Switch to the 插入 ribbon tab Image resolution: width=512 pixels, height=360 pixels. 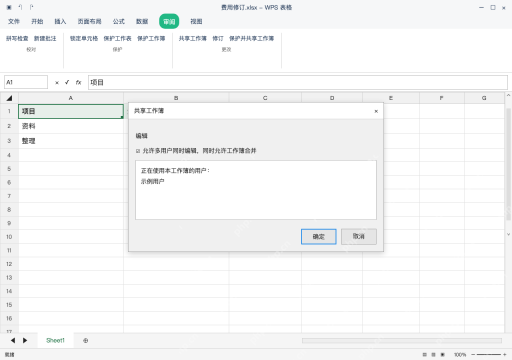(60, 21)
